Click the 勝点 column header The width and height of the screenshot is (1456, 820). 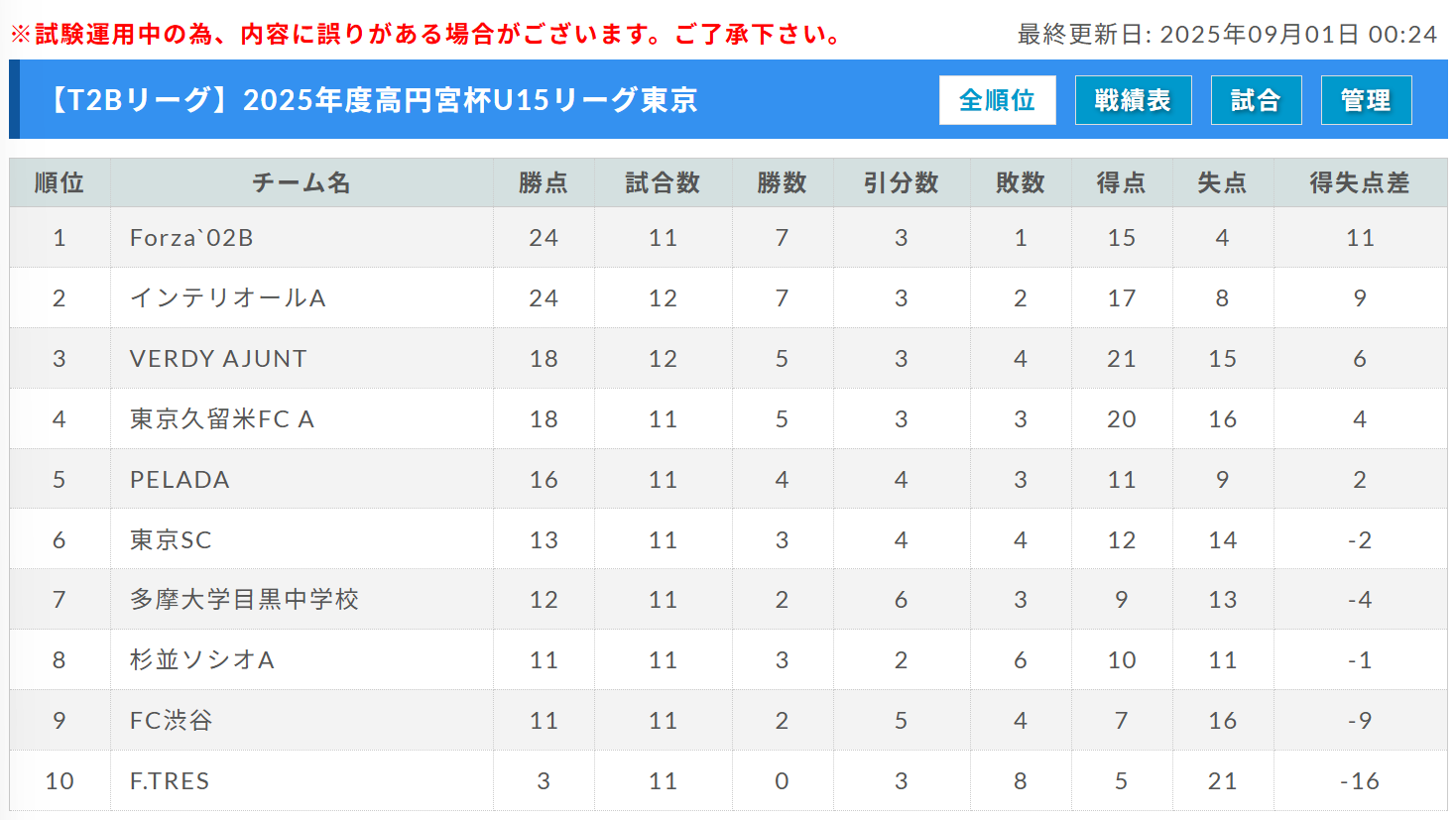(x=544, y=182)
